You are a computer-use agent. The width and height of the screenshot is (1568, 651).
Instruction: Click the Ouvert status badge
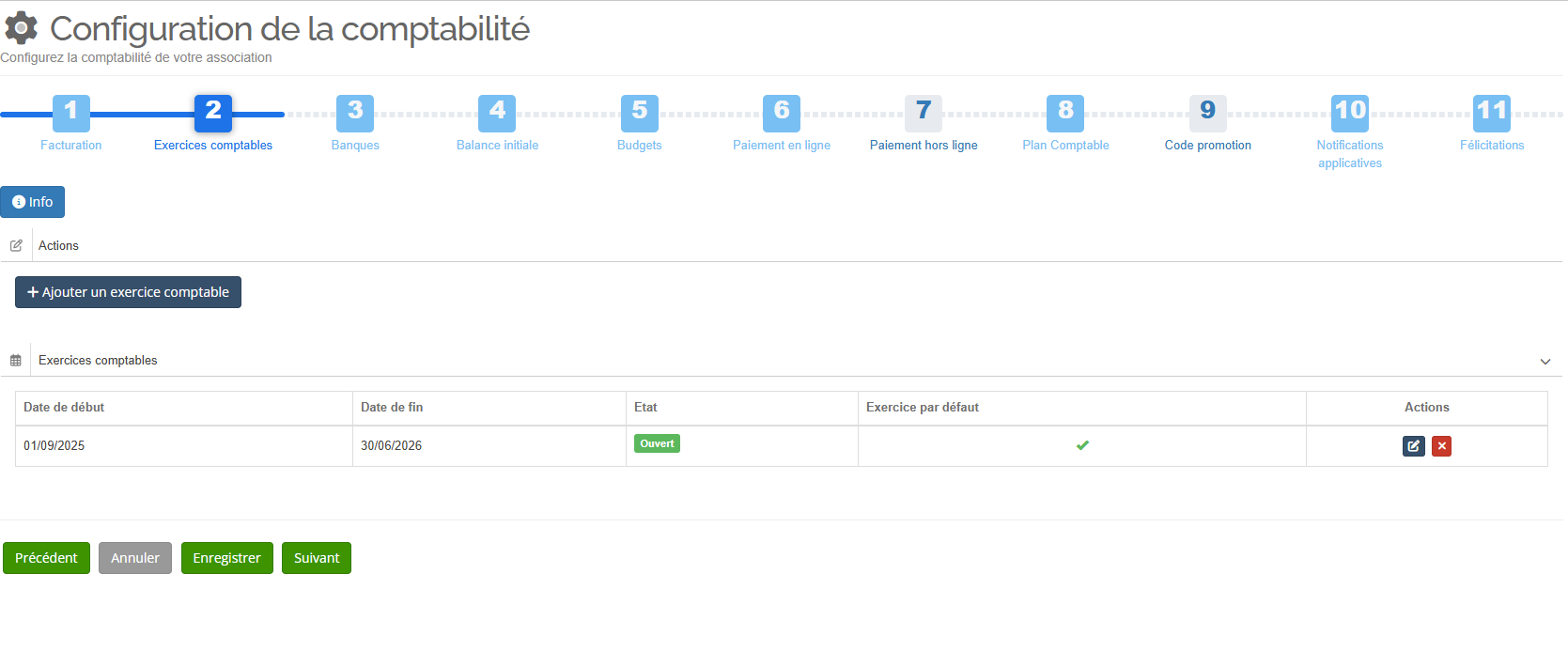coord(657,443)
